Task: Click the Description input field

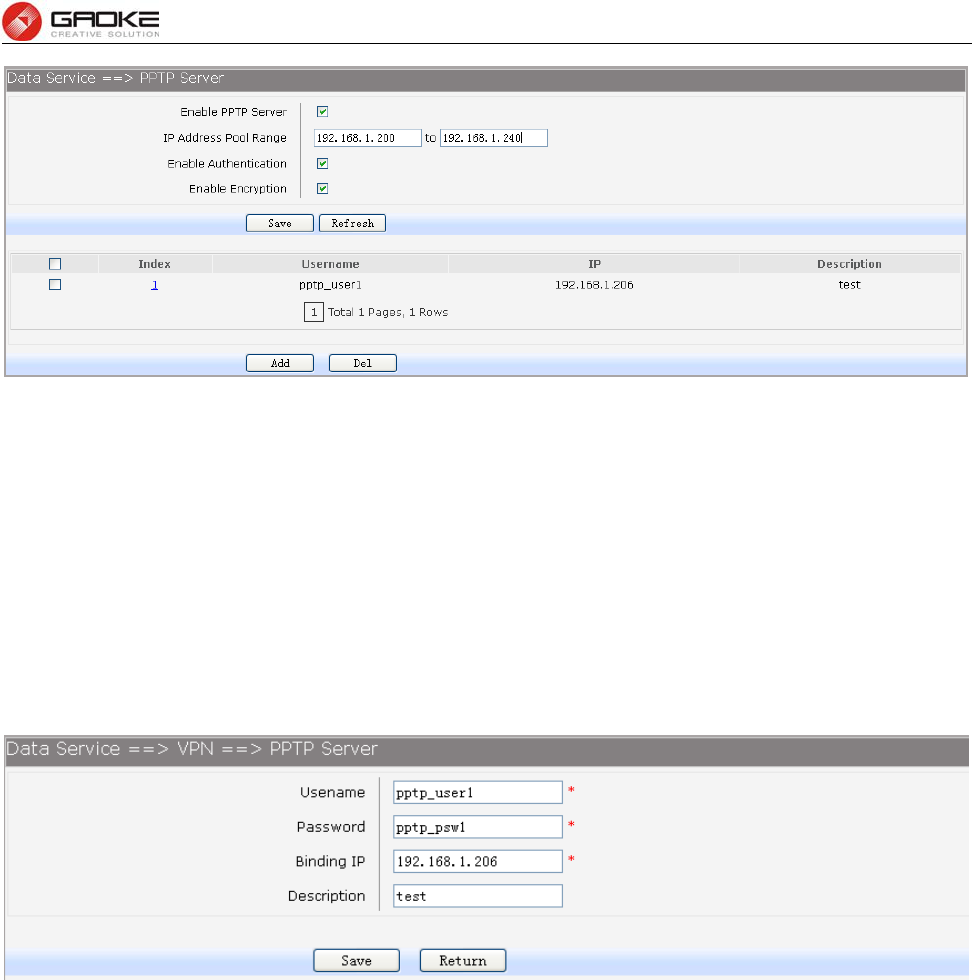Action: click(478, 896)
